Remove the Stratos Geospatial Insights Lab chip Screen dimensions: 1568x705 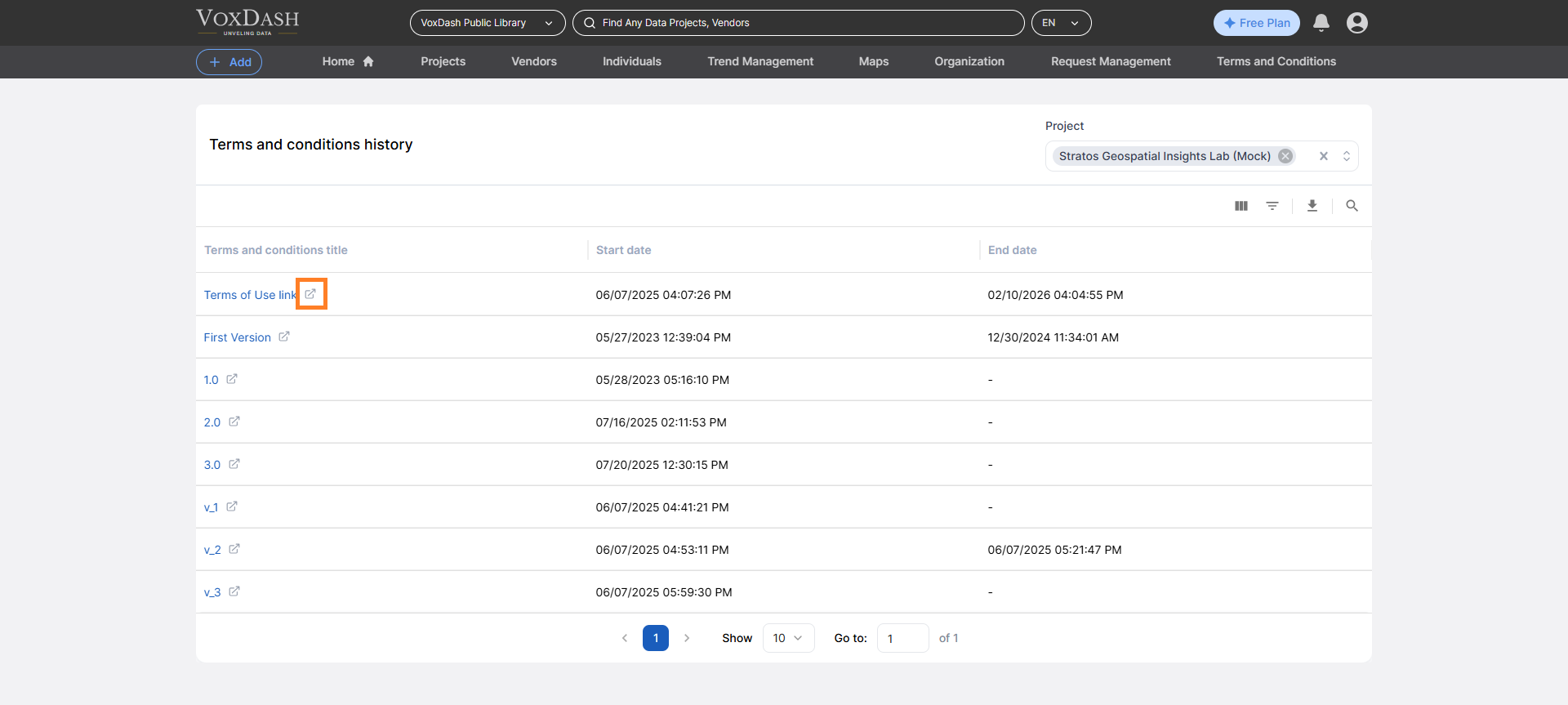[1285, 156]
